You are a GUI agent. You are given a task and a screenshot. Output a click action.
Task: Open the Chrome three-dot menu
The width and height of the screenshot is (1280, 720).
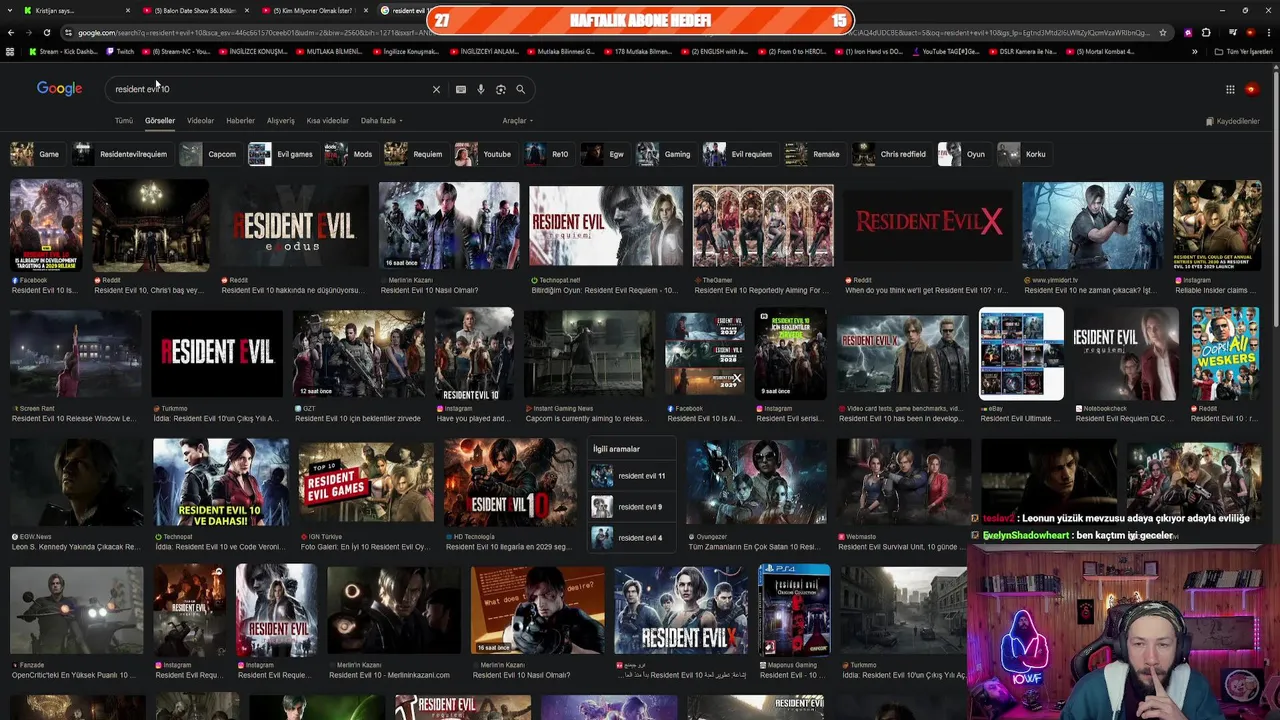tap(1268, 32)
